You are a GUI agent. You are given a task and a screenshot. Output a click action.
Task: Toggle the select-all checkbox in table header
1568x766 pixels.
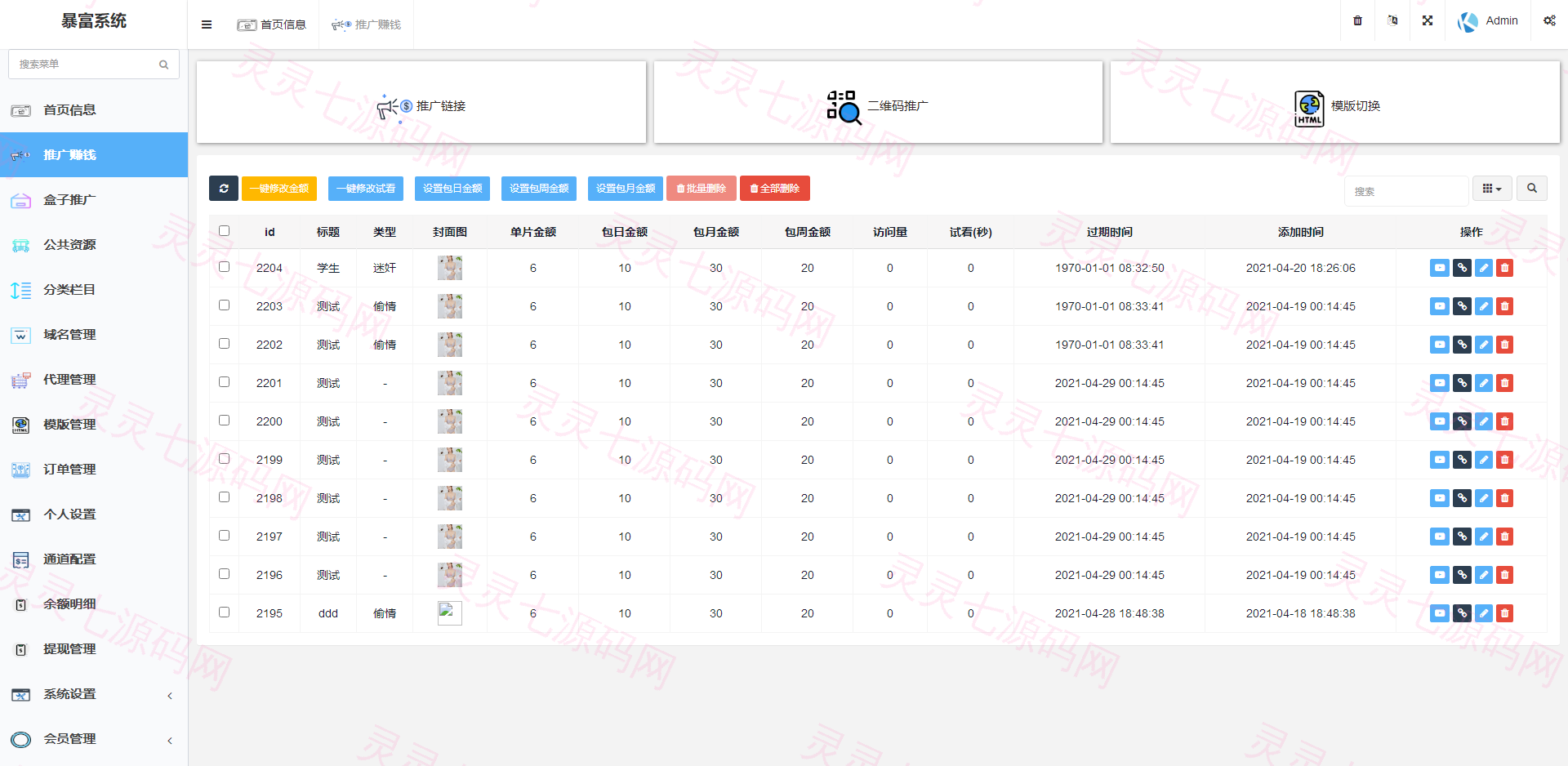point(225,231)
